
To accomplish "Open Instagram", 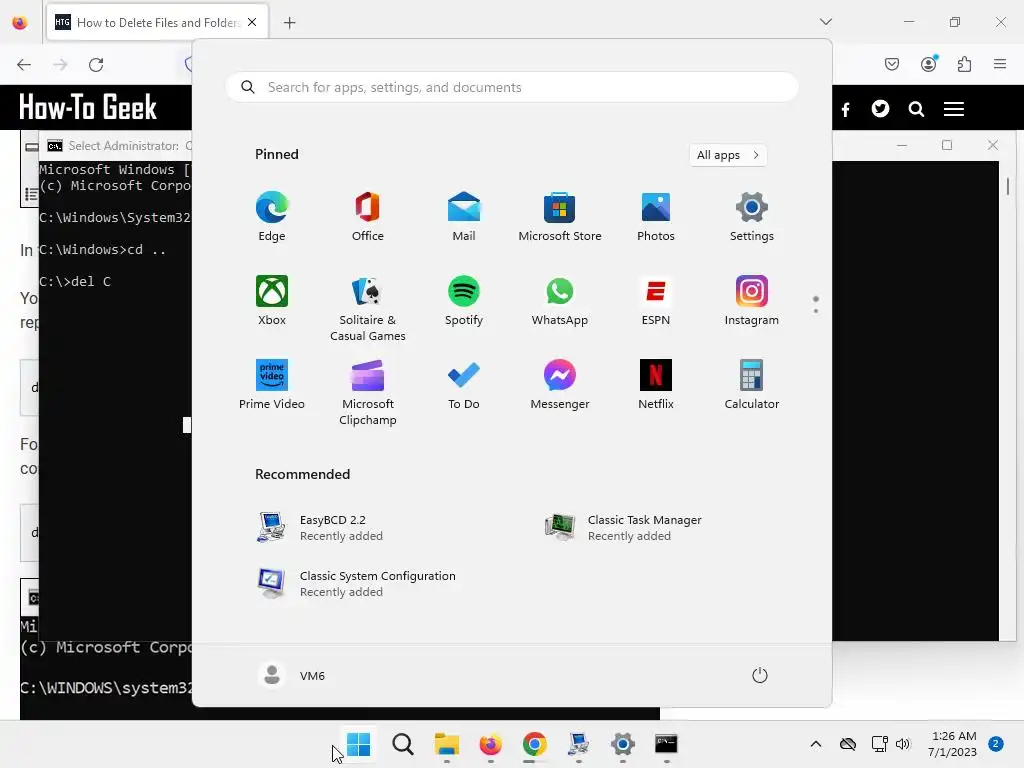I will [x=752, y=300].
